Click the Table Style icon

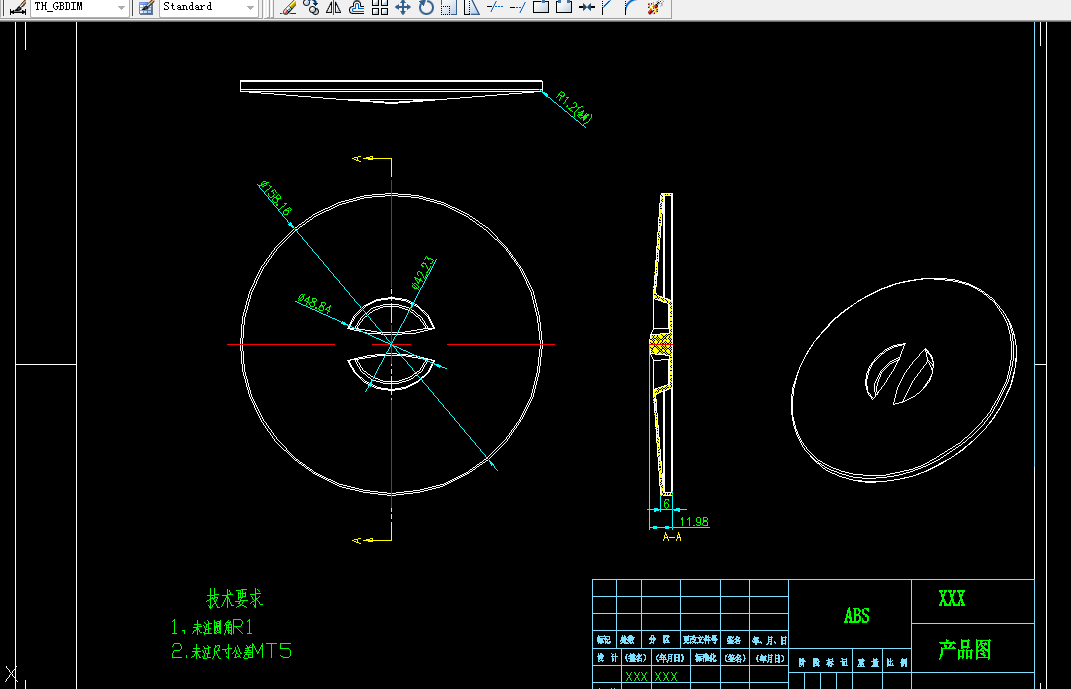pos(145,8)
